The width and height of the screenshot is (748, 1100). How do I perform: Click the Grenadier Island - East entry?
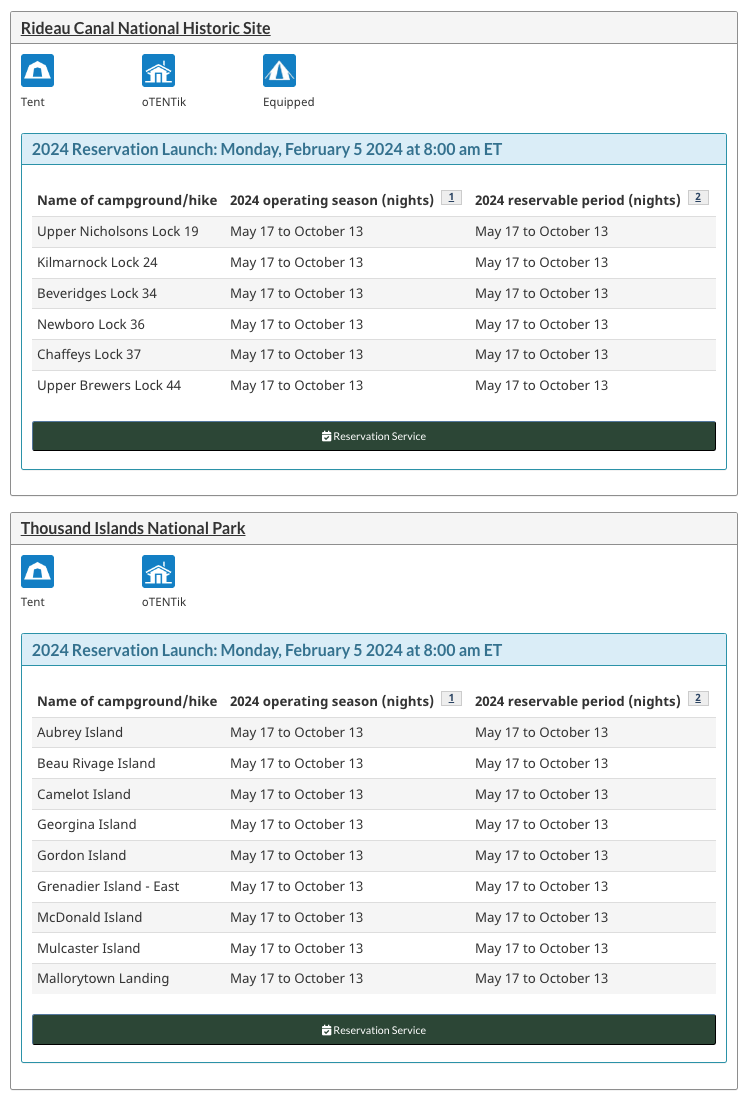(108, 887)
